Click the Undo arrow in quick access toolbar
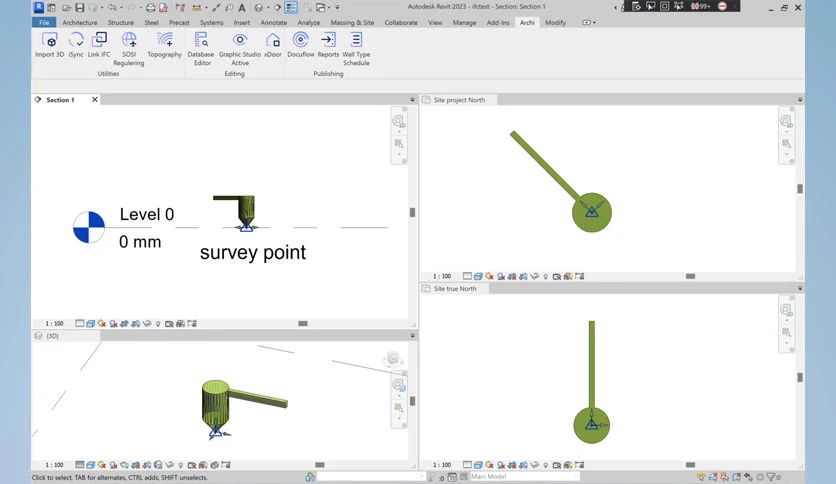Image resolution: width=836 pixels, height=484 pixels. (111, 7)
